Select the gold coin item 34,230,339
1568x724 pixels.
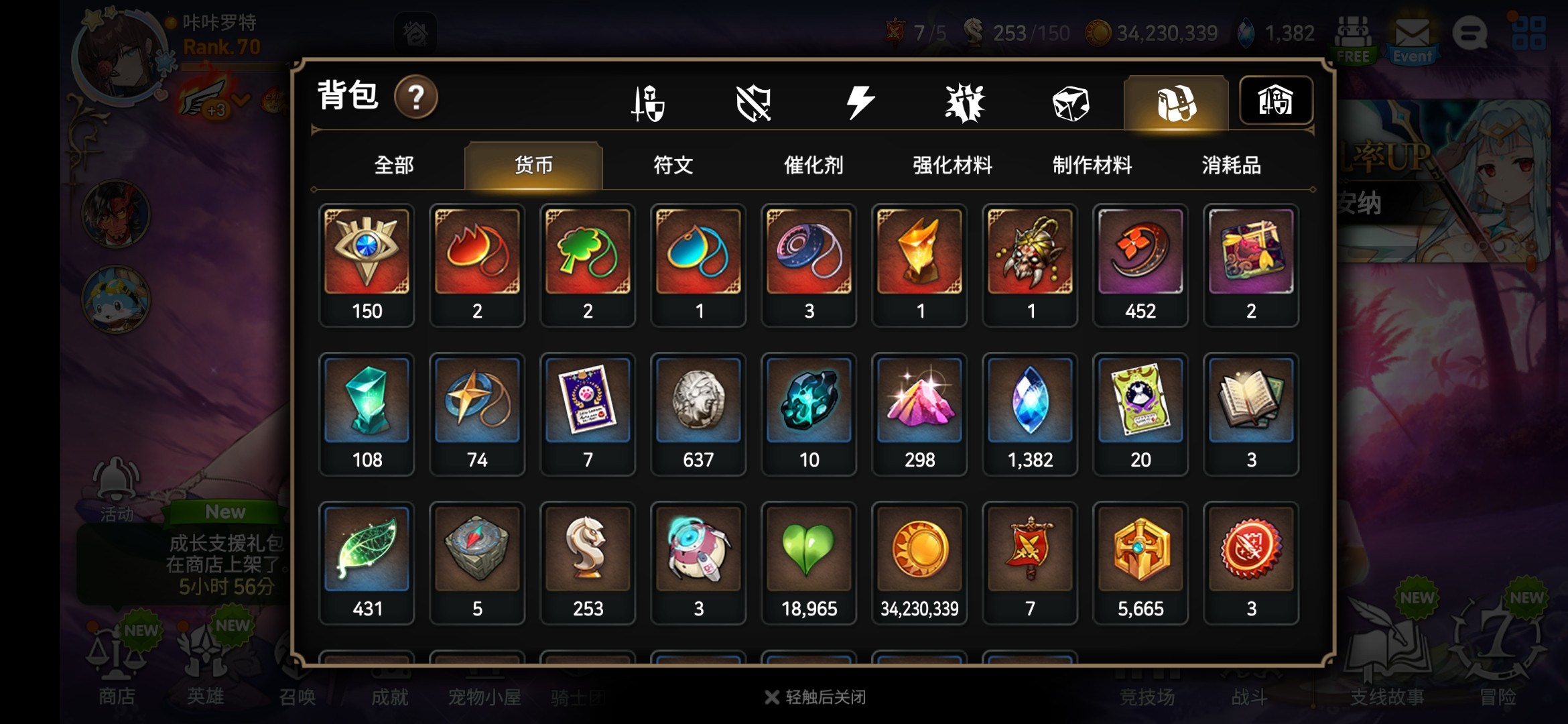(919, 563)
